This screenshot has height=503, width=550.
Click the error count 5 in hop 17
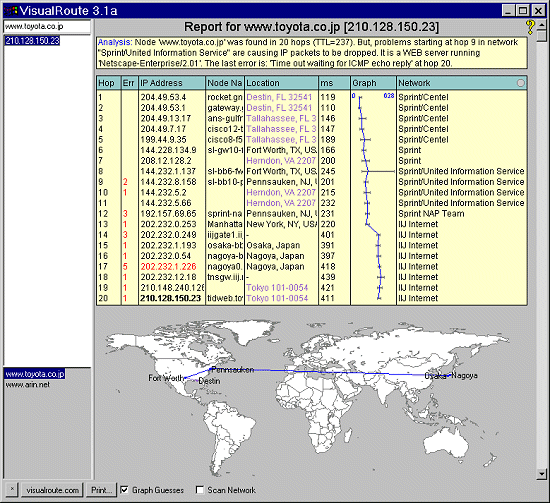click(x=125, y=267)
